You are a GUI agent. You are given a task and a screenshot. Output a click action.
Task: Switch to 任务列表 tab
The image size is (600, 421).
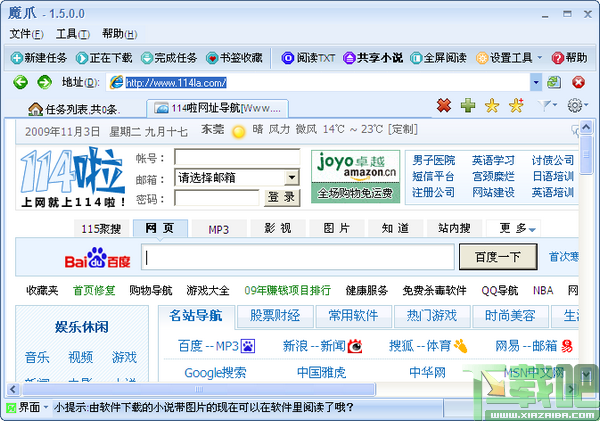(74, 109)
